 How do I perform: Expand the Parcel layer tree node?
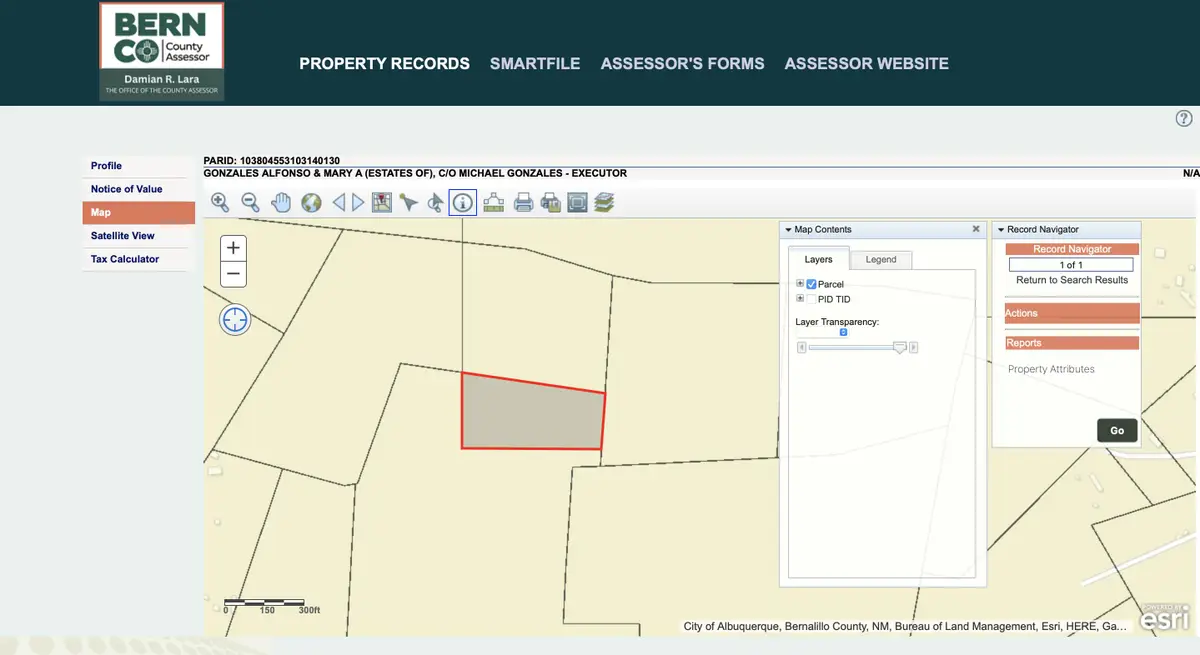(800, 284)
